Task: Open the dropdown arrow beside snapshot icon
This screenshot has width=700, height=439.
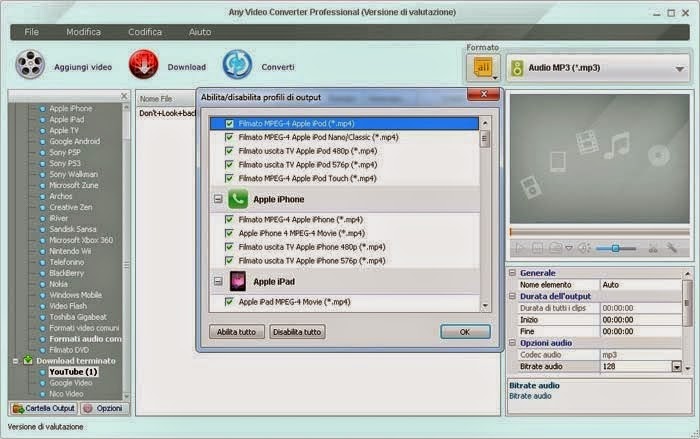Action: point(569,248)
